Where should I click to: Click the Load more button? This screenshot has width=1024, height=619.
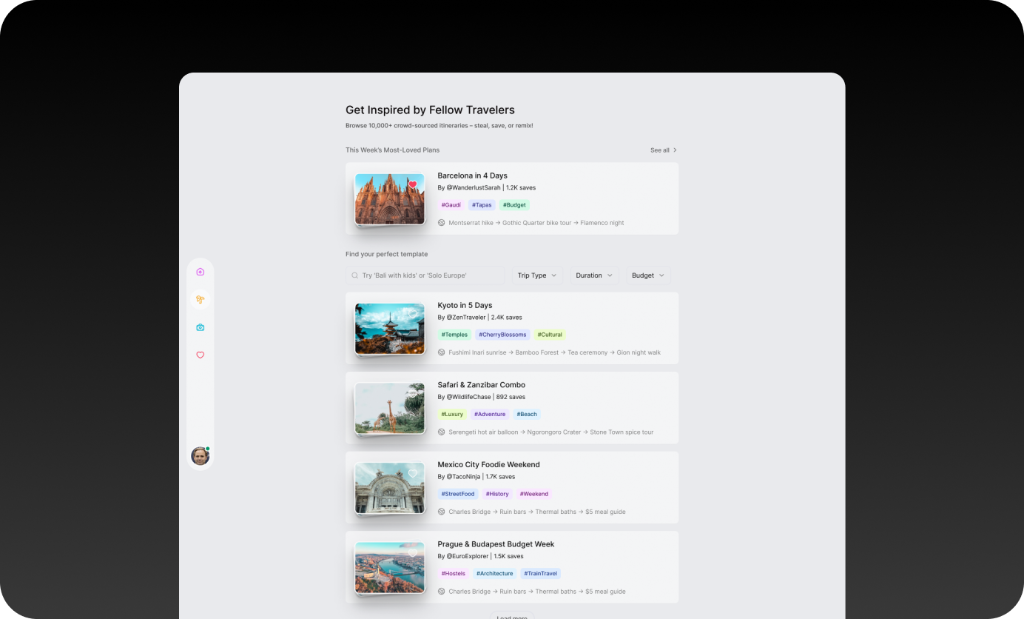pos(512,616)
